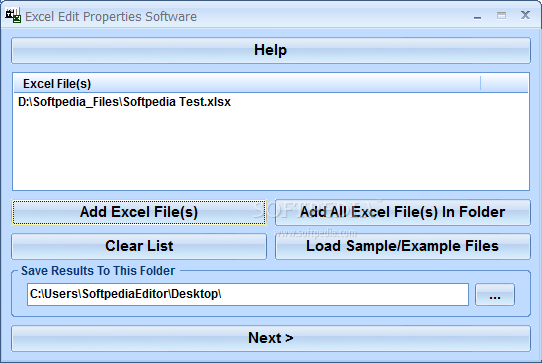The width and height of the screenshot is (542, 363).
Task: Click the application icon in title bar
Action: (x=13, y=16)
